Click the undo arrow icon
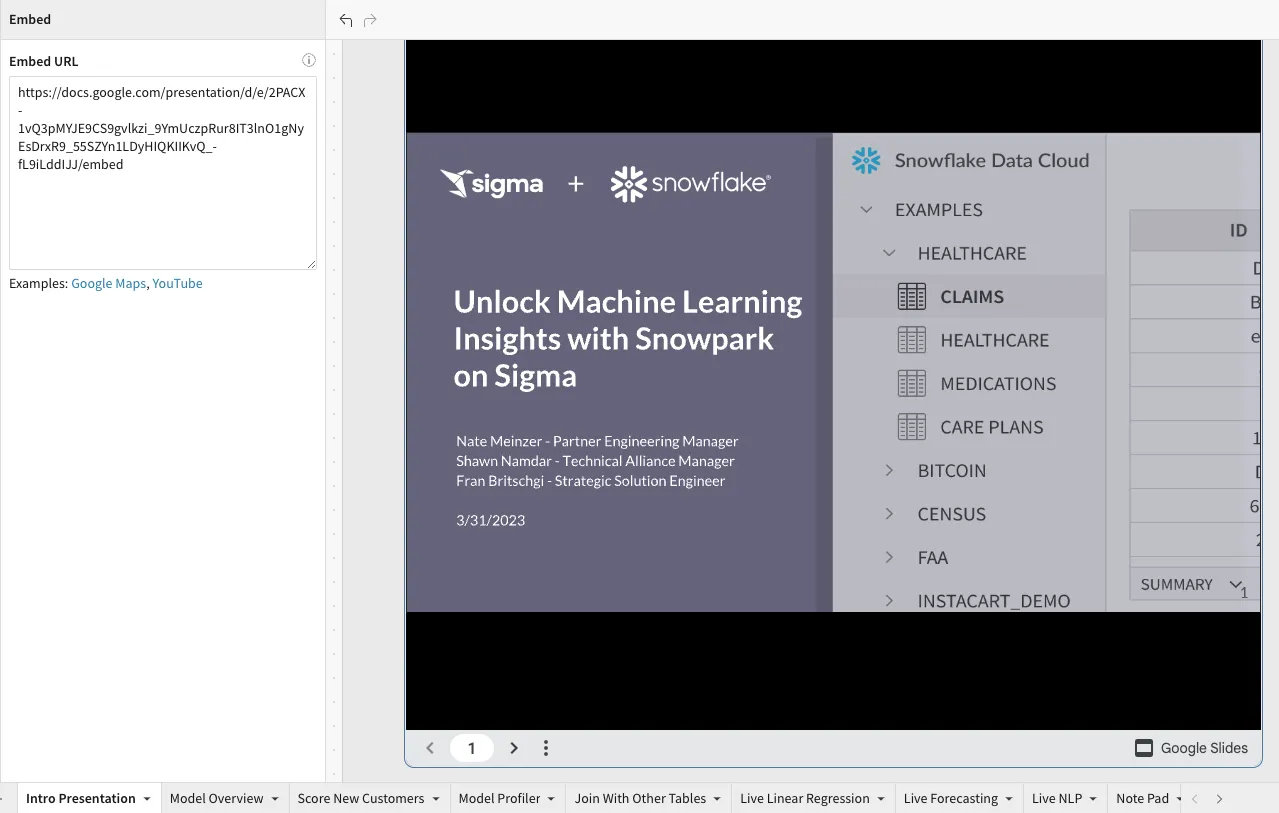This screenshot has height=813, width=1279. 346,20
